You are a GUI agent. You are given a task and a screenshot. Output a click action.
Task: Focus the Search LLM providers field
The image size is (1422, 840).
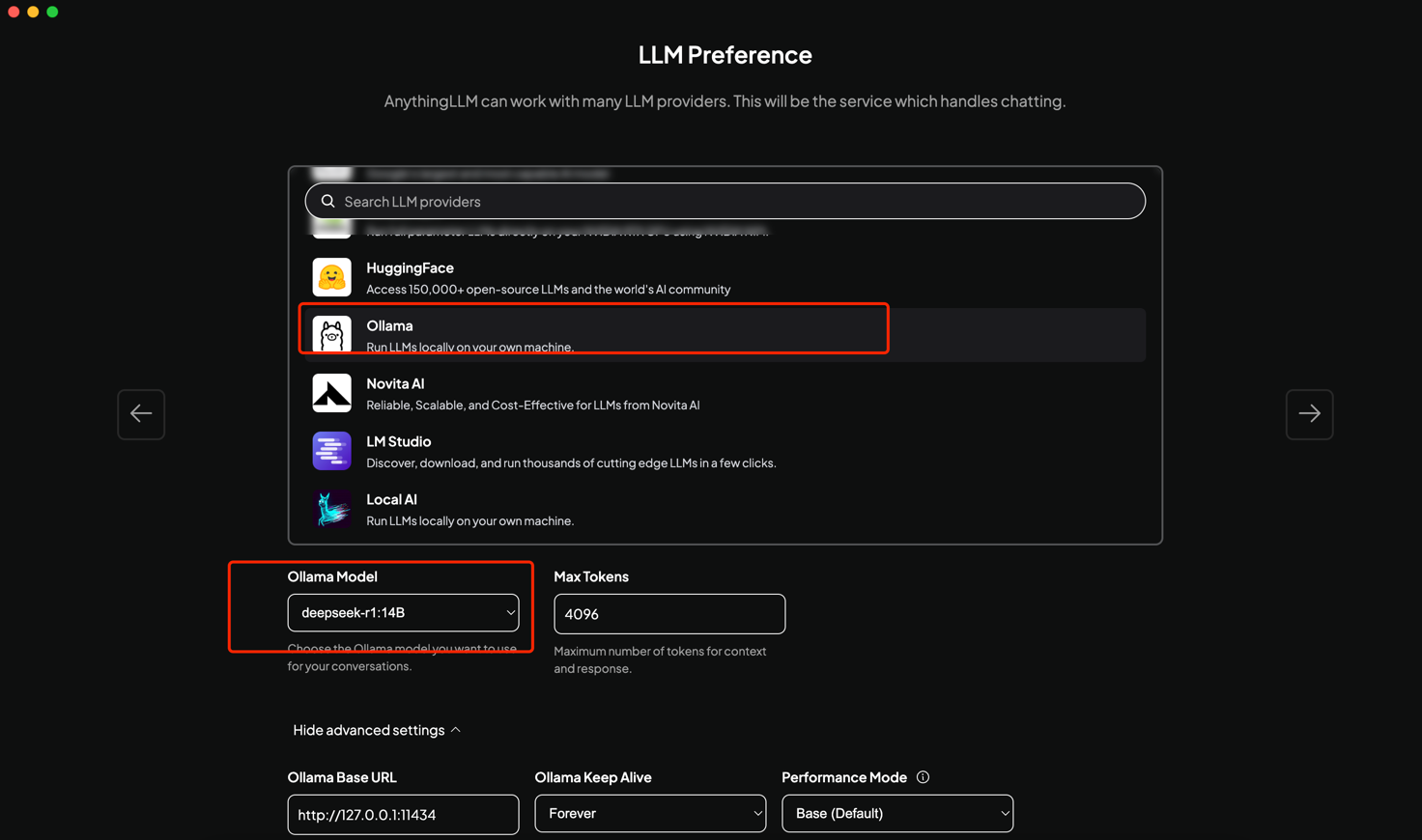725,201
